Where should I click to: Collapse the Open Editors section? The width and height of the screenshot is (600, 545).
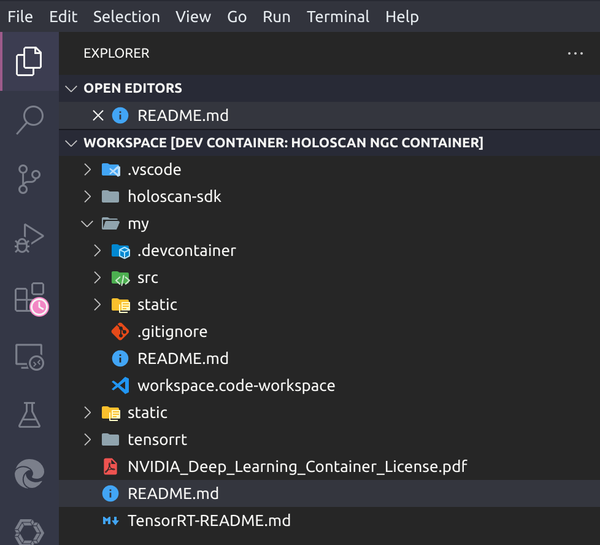click(71, 89)
